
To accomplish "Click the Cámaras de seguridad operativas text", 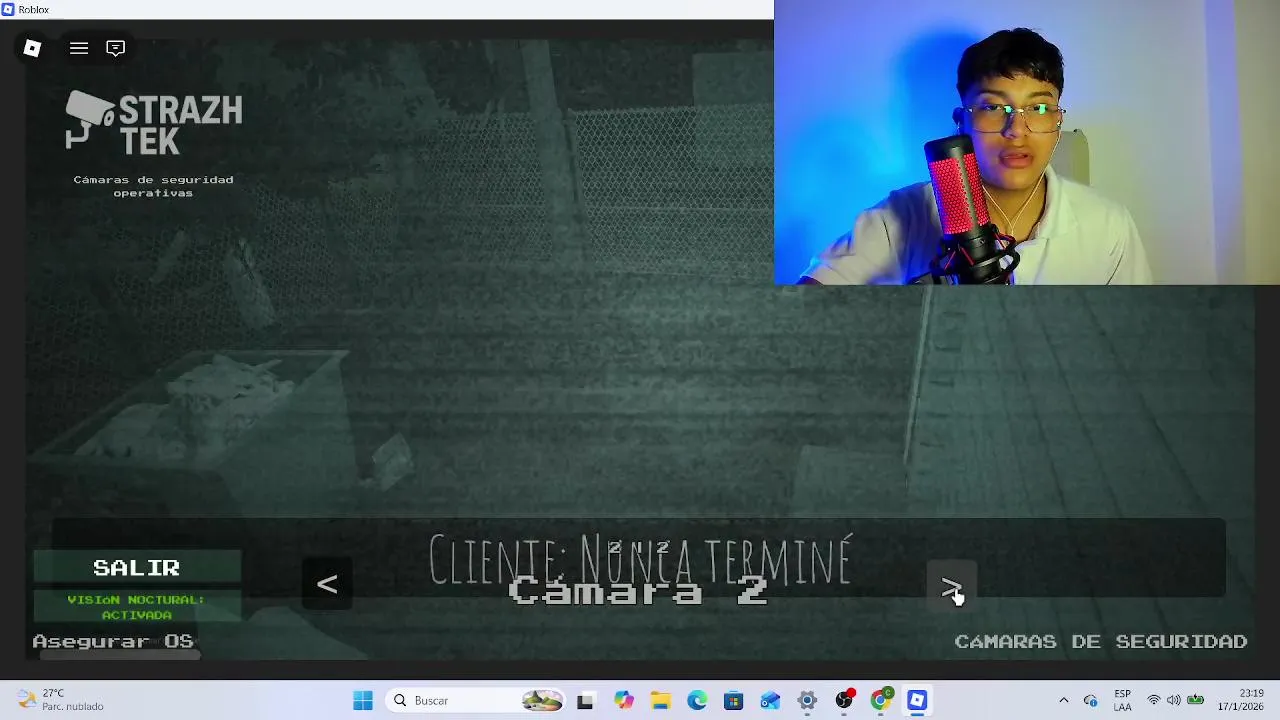I will pos(153,186).
